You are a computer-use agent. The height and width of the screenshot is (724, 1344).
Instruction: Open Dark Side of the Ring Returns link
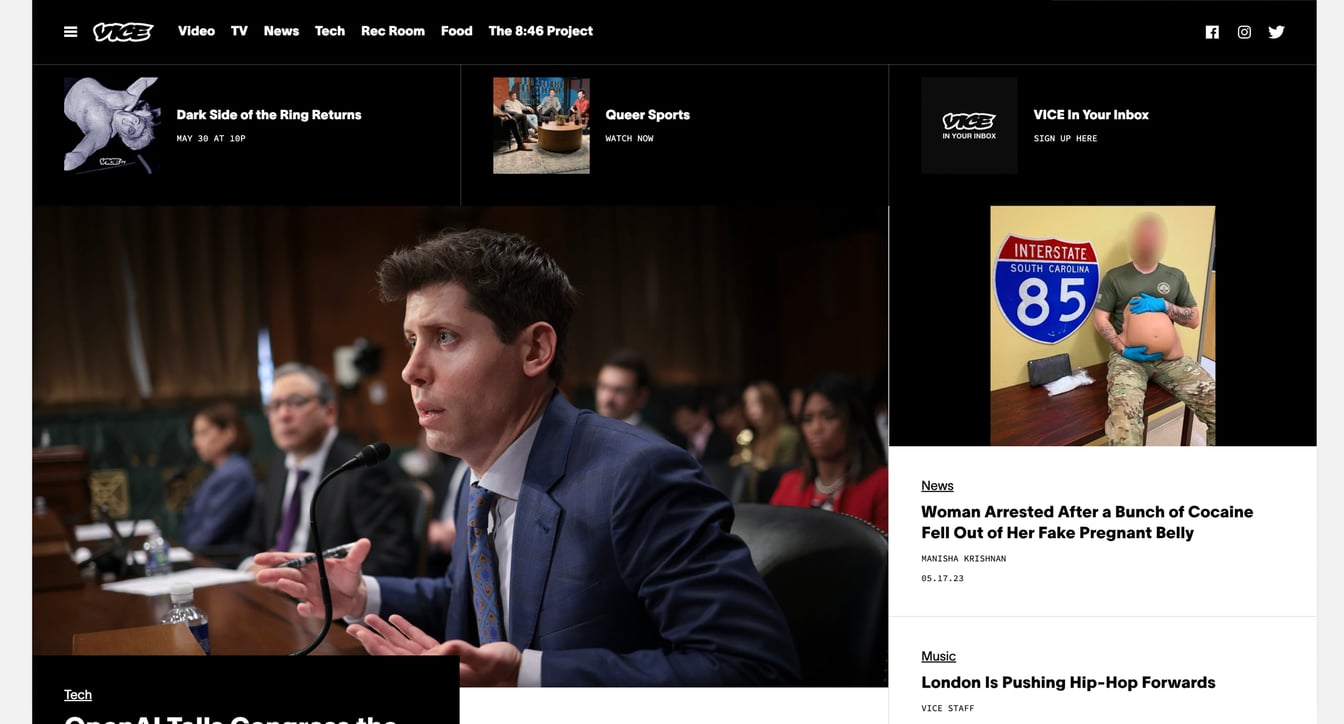pyautogui.click(x=269, y=115)
